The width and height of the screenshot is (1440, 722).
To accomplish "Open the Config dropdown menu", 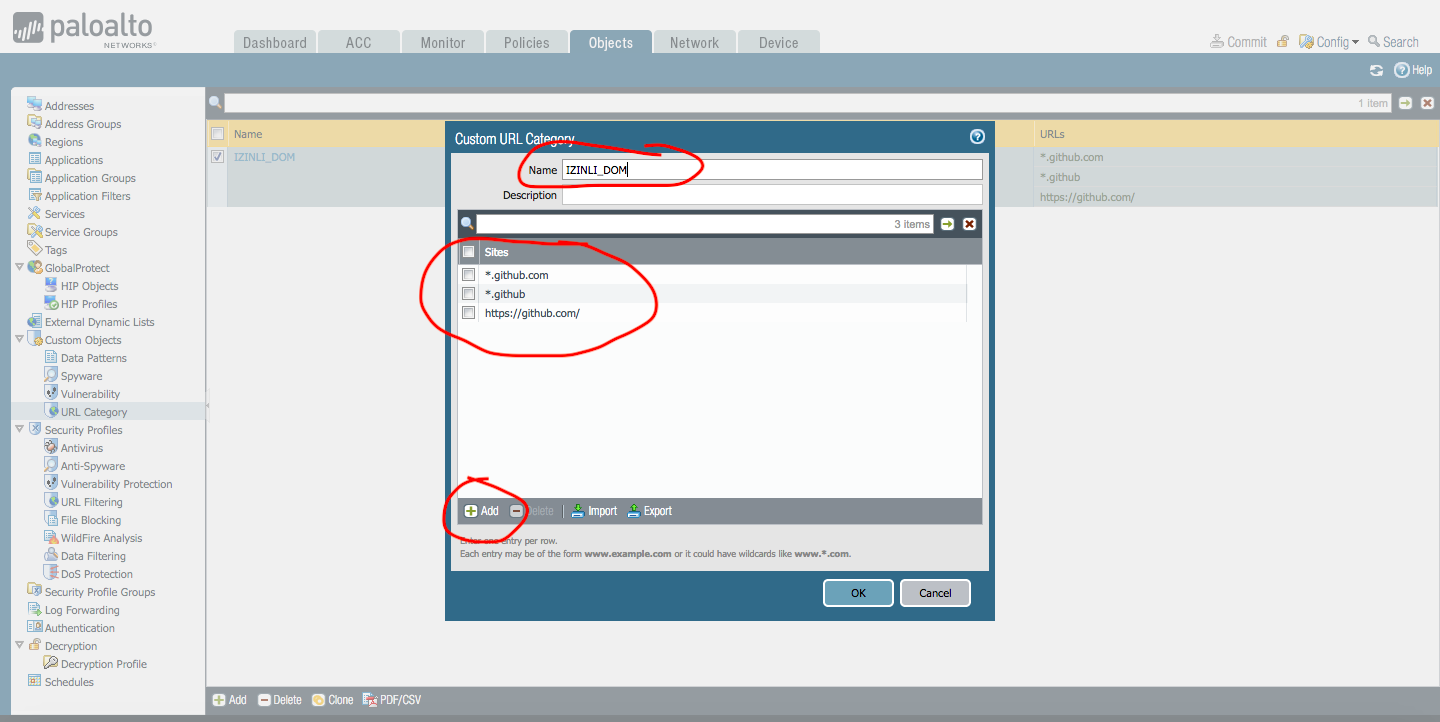I will click(1330, 42).
